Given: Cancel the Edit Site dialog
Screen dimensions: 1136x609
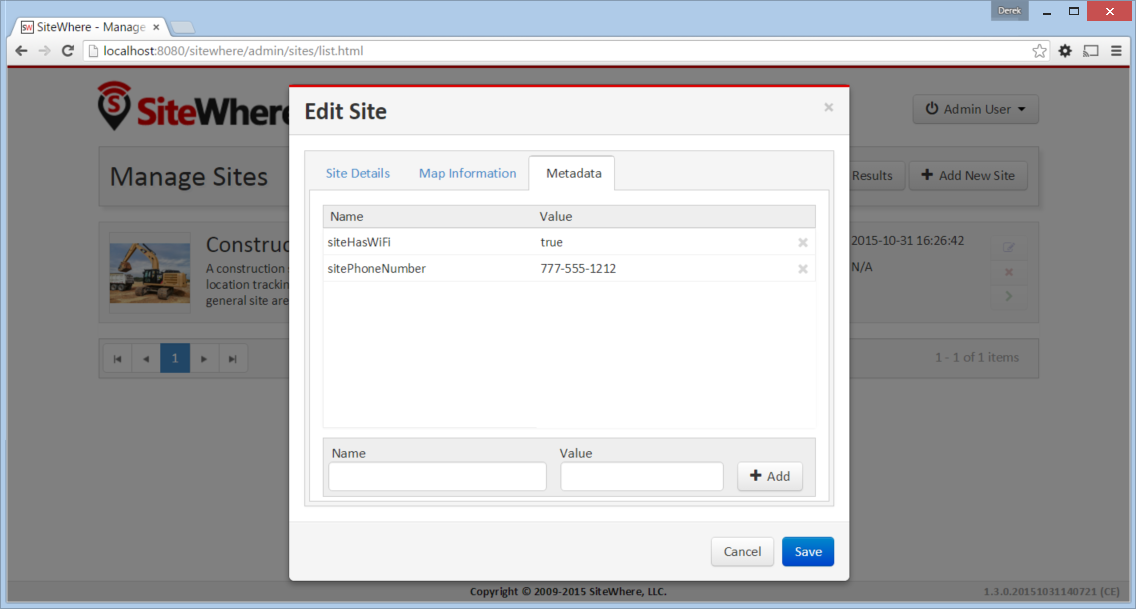Looking at the screenshot, I should (743, 552).
